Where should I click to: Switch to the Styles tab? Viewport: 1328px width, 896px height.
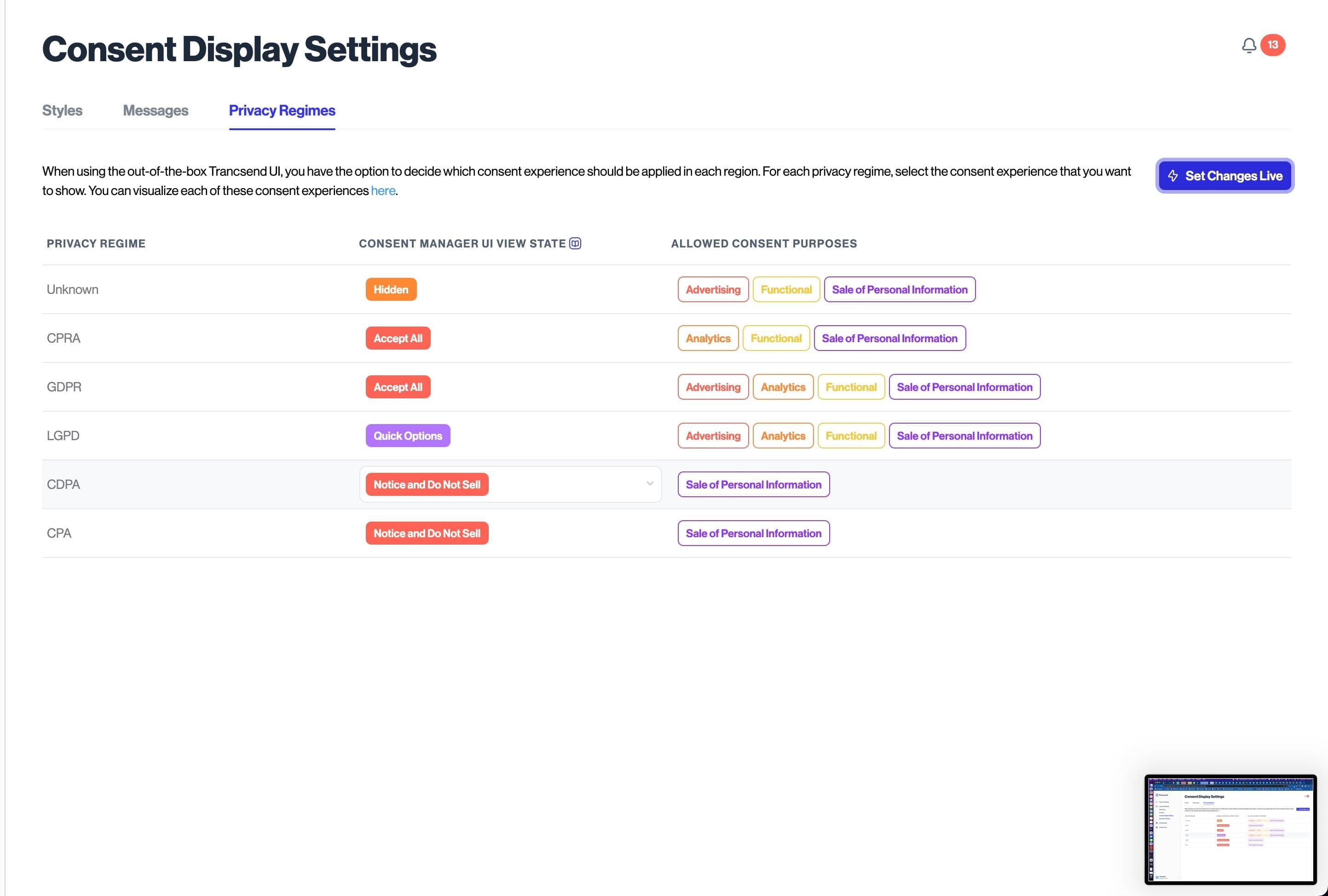[x=62, y=110]
